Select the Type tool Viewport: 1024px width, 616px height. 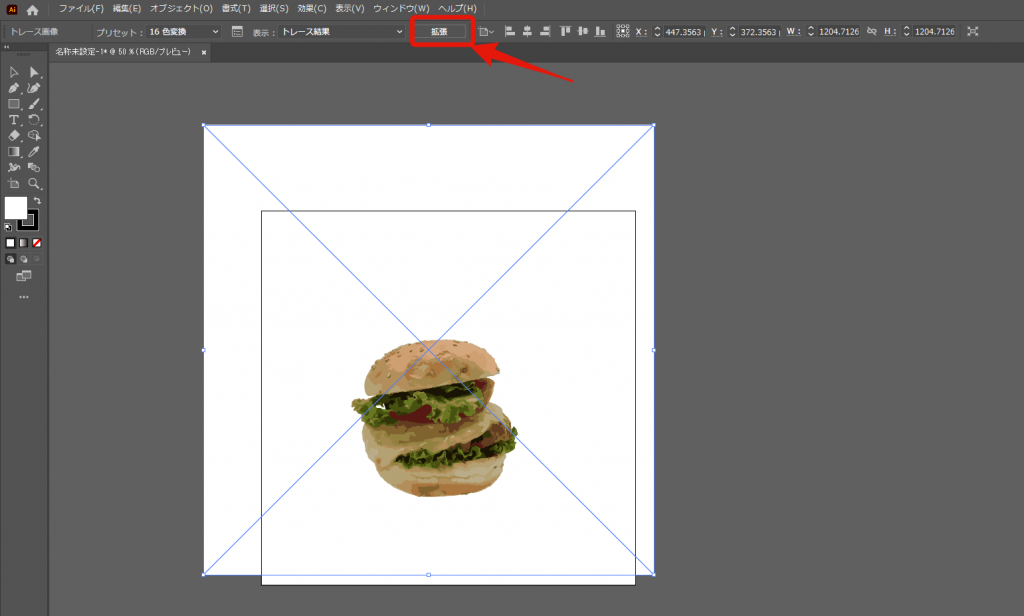coord(14,120)
